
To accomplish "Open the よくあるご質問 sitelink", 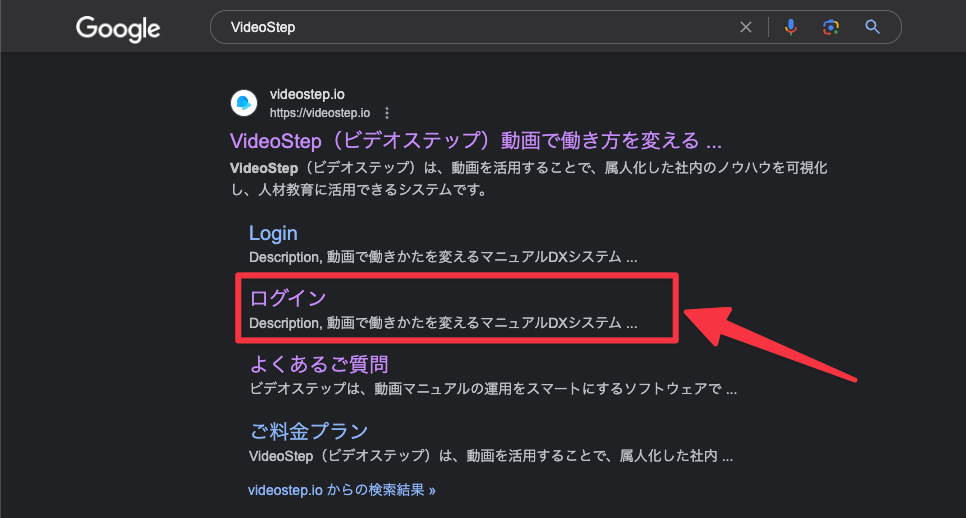I will 319,364.
